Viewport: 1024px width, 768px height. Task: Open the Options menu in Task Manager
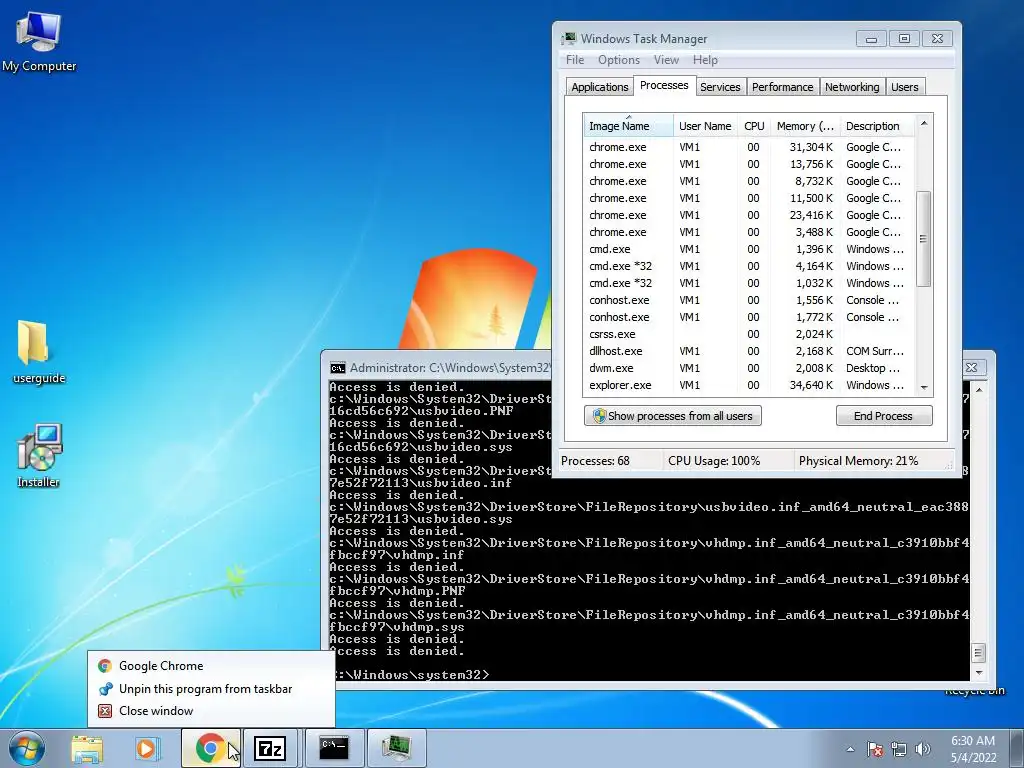[x=618, y=59]
